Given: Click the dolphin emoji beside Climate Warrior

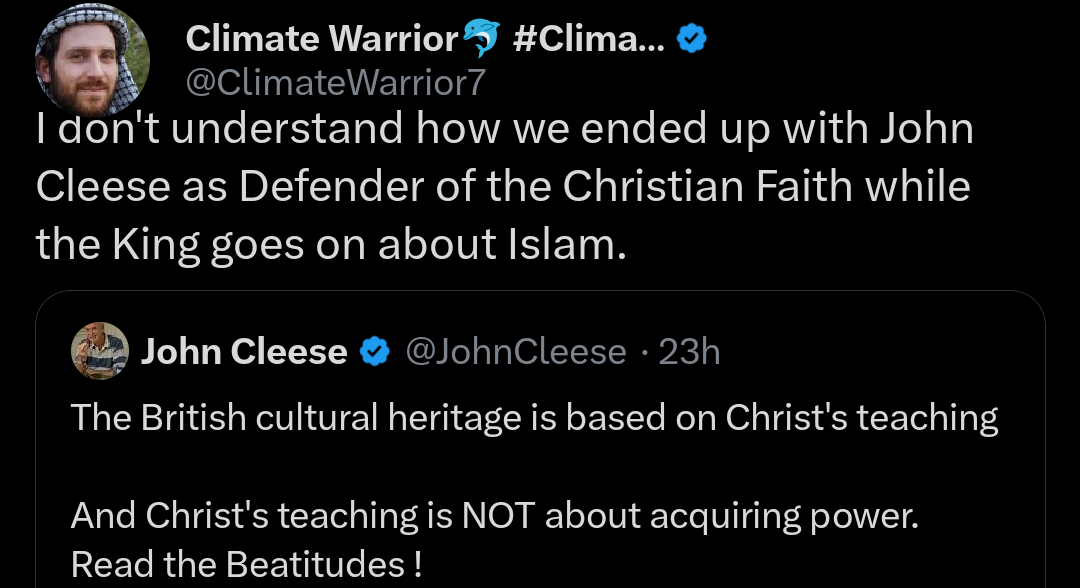Looking at the screenshot, I should pos(483,38).
